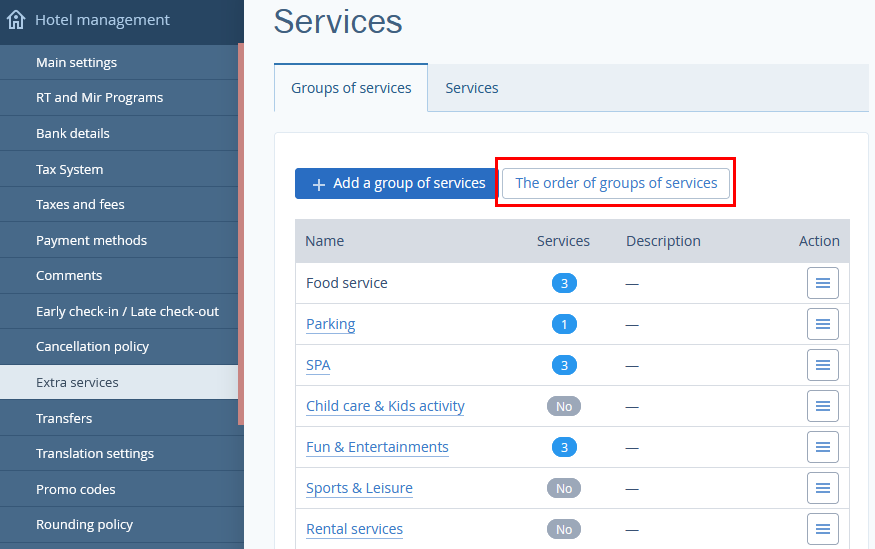Open the Parking group link
This screenshot has height=549, width=875.
pos(330,324)
